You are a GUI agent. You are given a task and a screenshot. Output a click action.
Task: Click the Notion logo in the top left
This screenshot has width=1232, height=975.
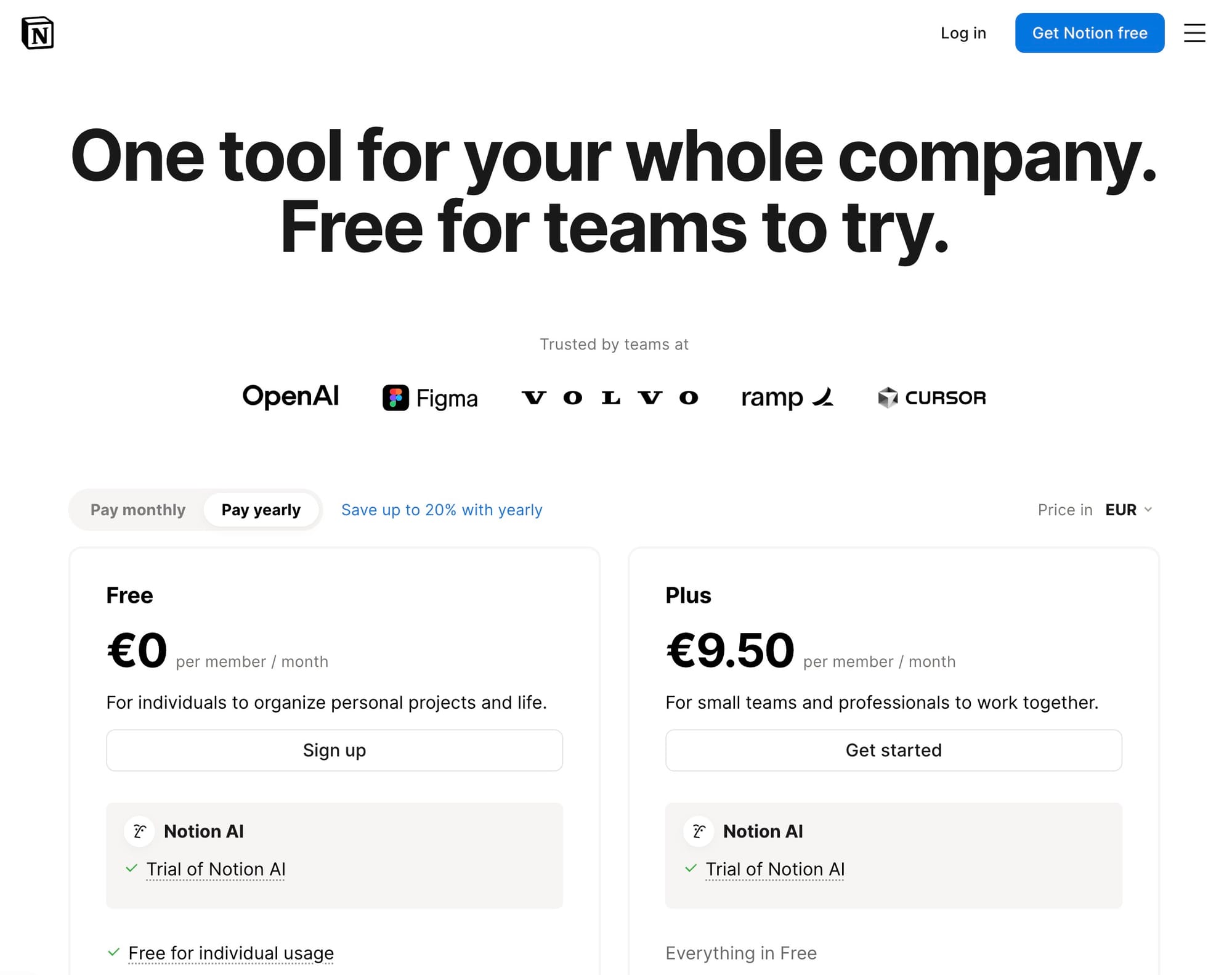pyautogui.click(x=38, y=33)
